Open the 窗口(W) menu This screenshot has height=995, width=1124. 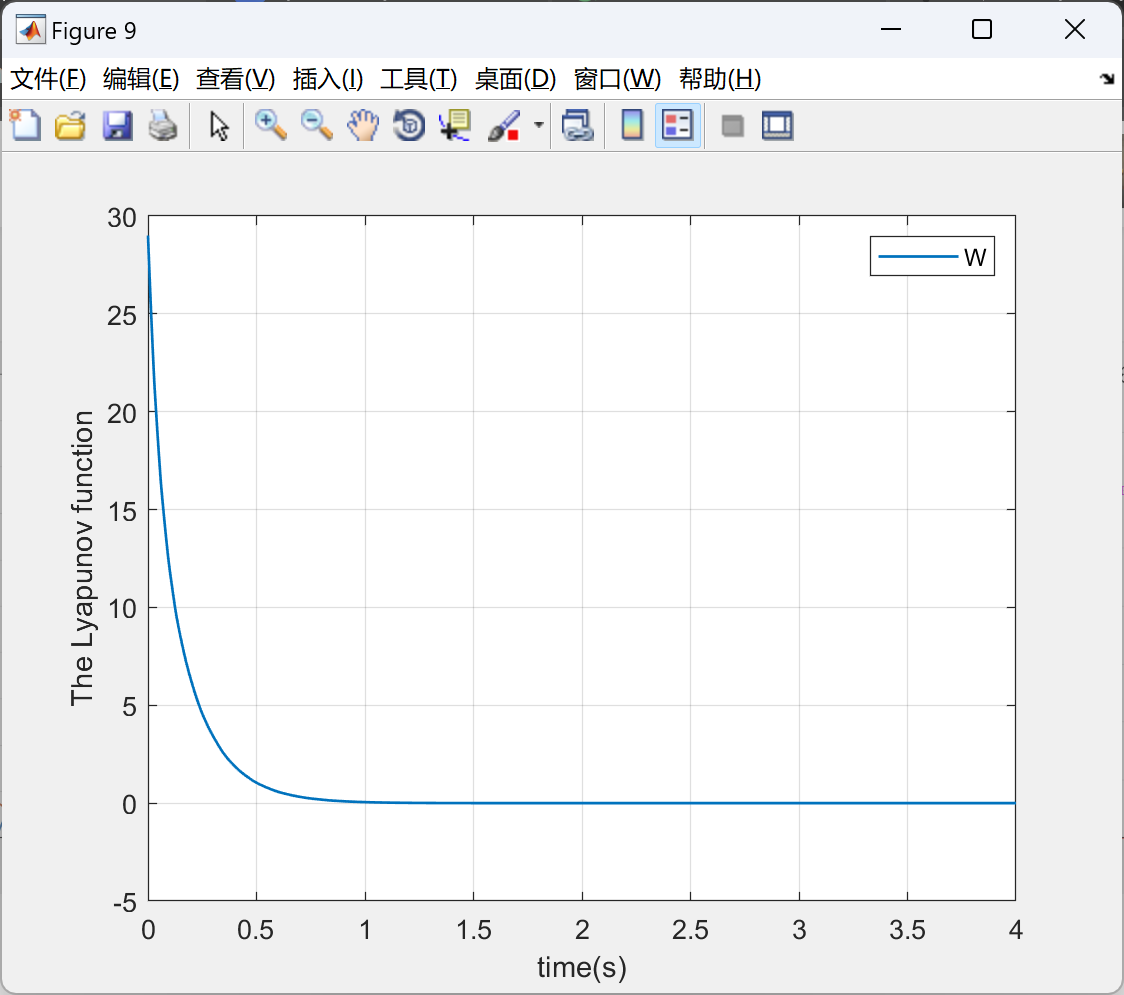[x=617, y=79]
